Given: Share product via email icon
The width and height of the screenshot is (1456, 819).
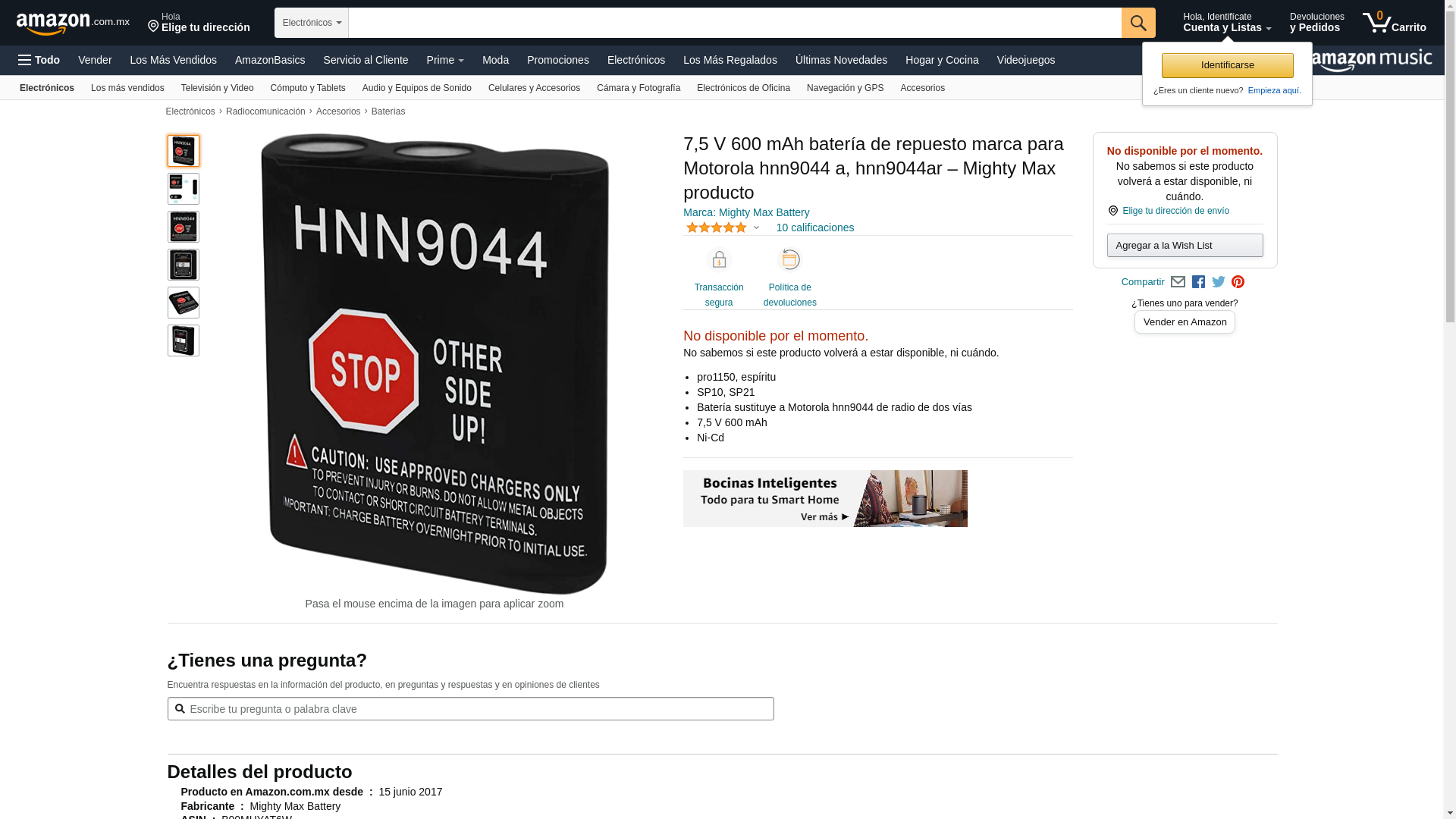Looking at the screenshot, I should (x=1178, y=282).
